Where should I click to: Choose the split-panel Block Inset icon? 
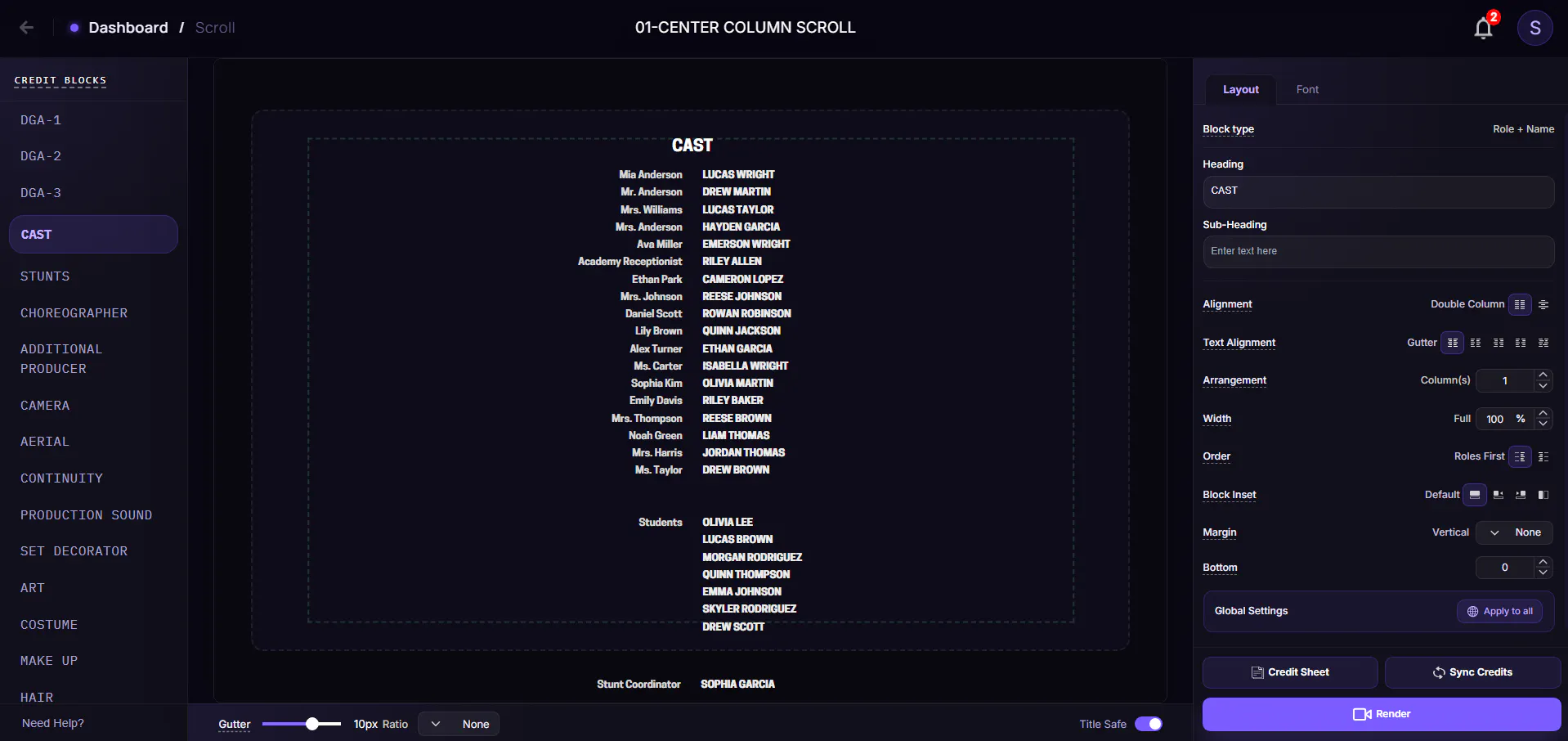(x=1543, y=495)
